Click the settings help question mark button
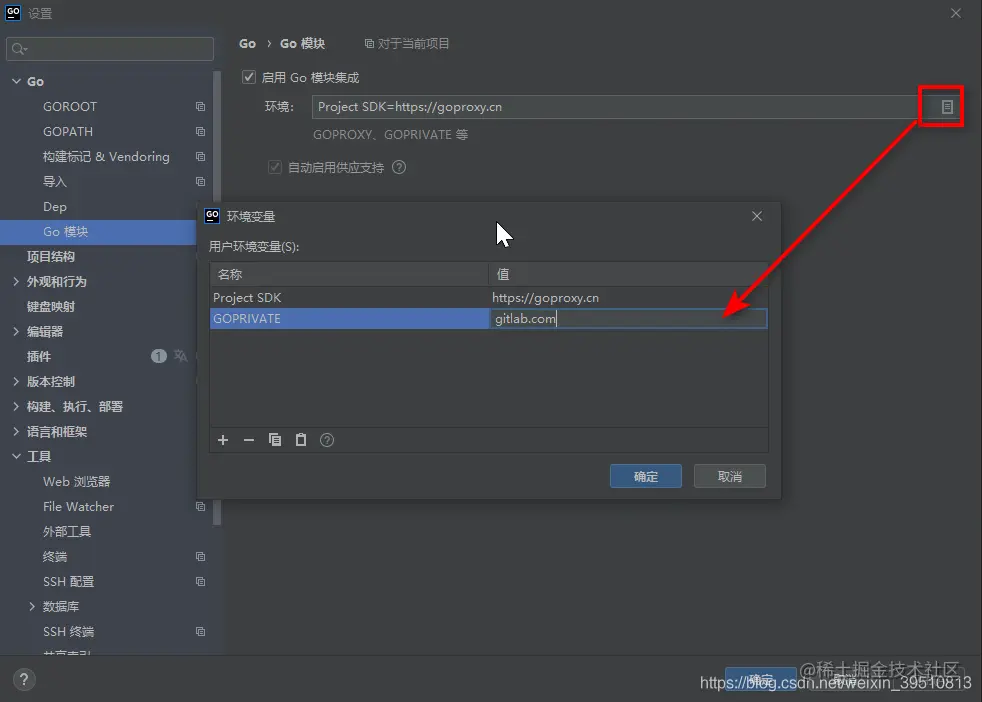The width and height of the screenshot is (982, 702). click(x=24, y=679)
